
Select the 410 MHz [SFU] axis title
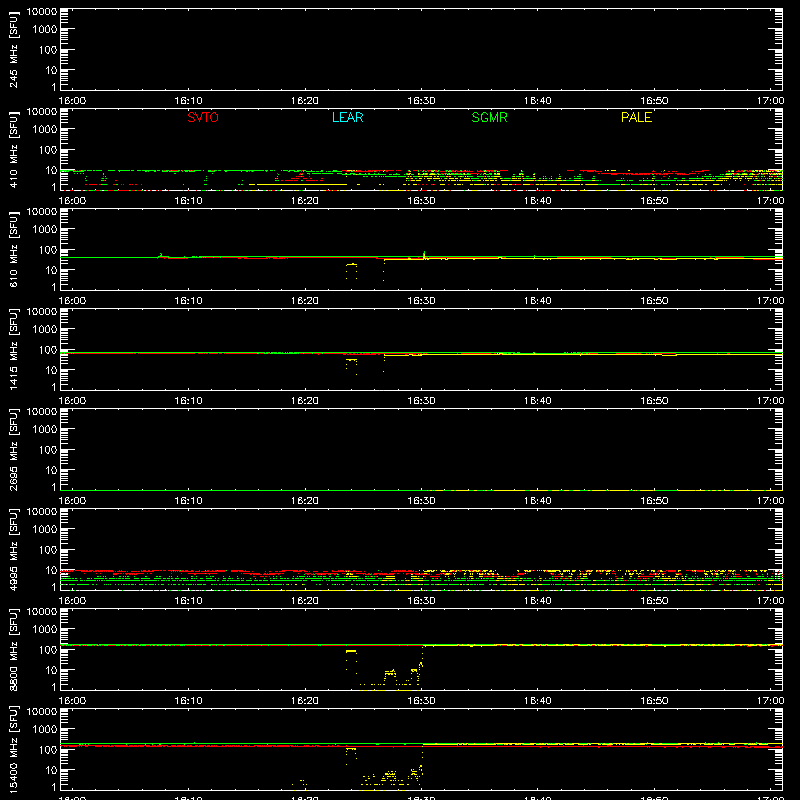pos(14,149)
